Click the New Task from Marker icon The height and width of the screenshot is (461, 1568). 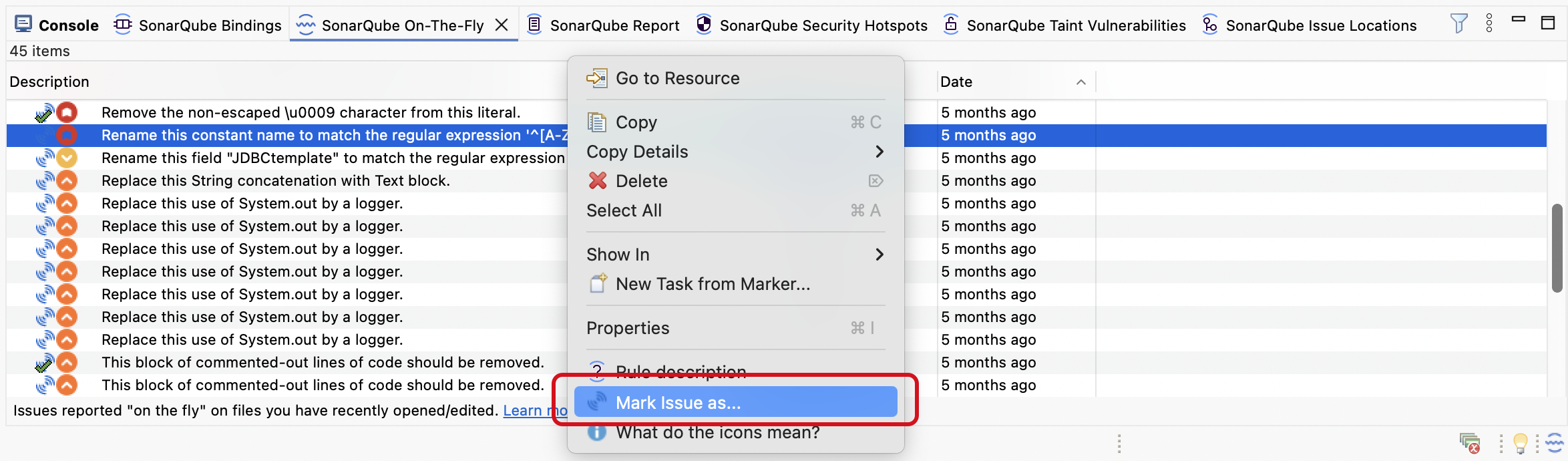(597, 283)
